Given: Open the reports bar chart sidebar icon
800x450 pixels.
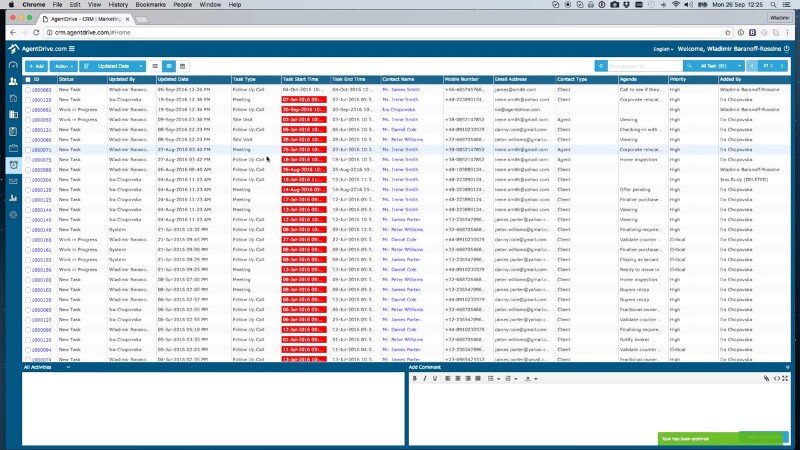Looking at the screenshot, I should point(13,198).
